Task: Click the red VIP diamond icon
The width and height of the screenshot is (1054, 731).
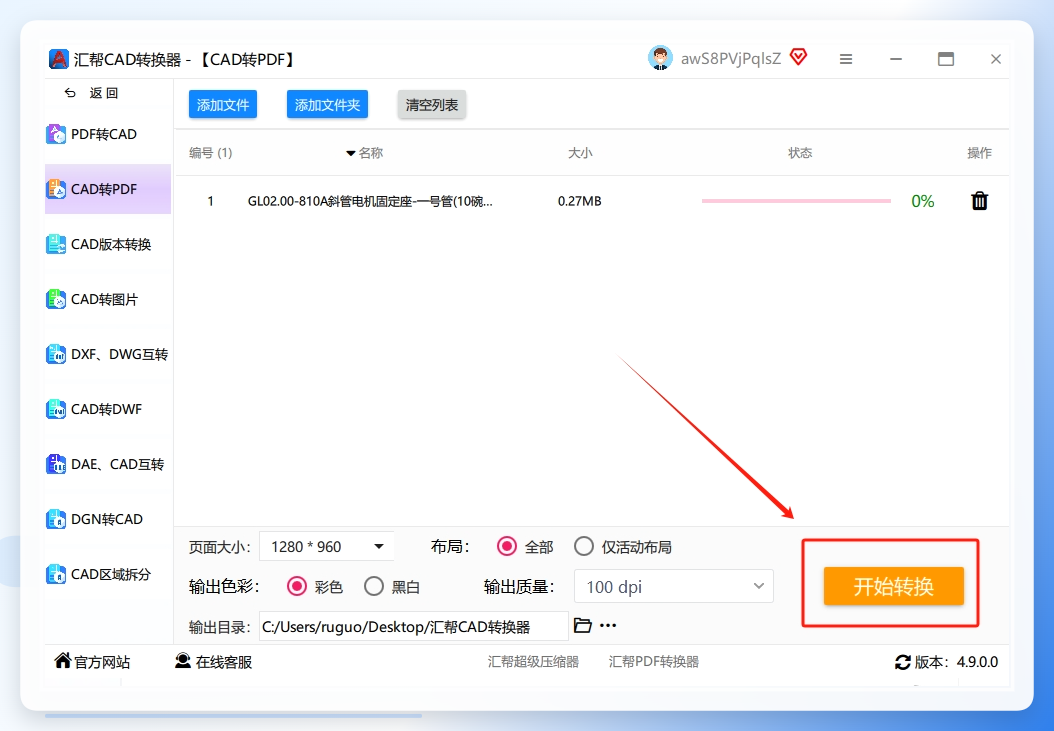Action: [798, 57]
